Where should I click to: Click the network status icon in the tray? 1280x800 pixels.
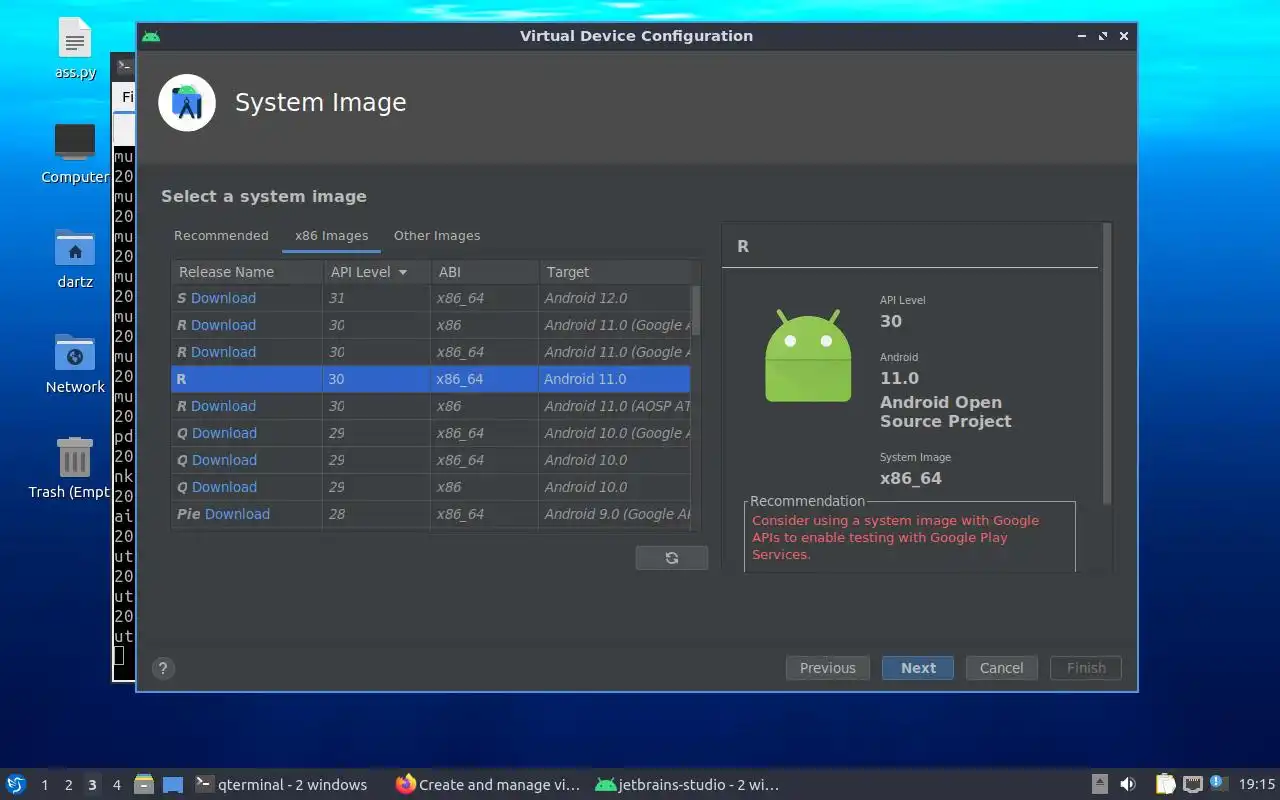[x=1193, y=785]
